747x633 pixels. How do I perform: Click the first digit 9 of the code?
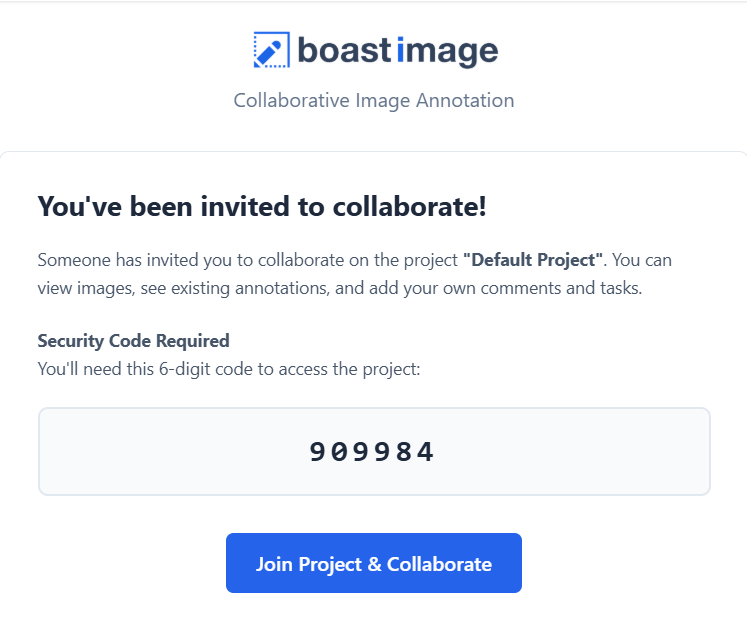[318, 452]
